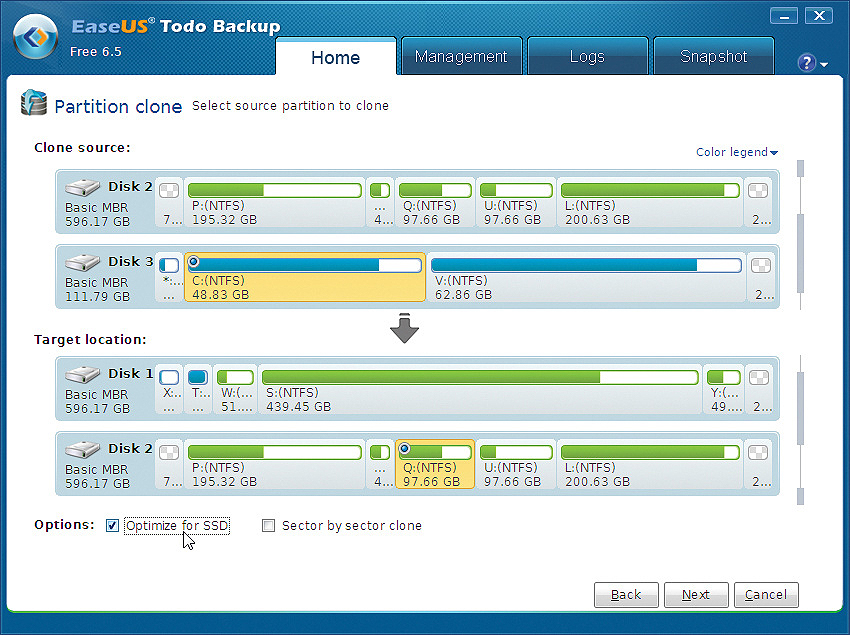This screenshot has width=850, height=635.
Task: Click the Partition clone disk icon
Action: (x=34, y=103)
